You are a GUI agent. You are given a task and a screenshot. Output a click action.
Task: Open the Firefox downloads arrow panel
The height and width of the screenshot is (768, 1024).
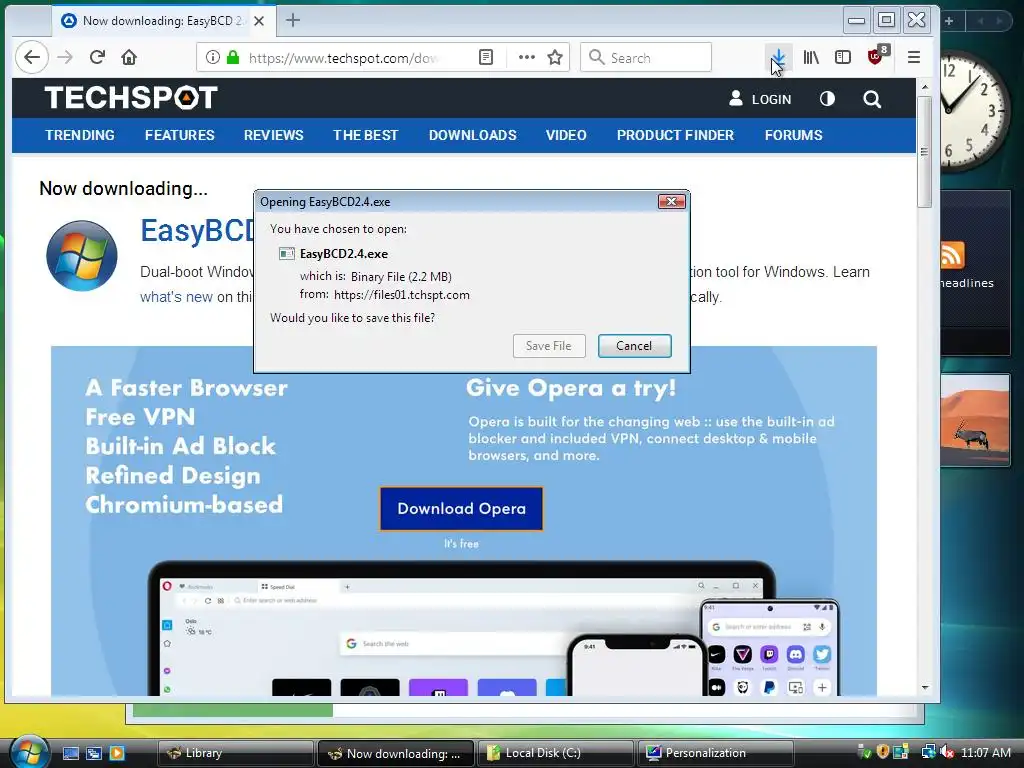778,57
